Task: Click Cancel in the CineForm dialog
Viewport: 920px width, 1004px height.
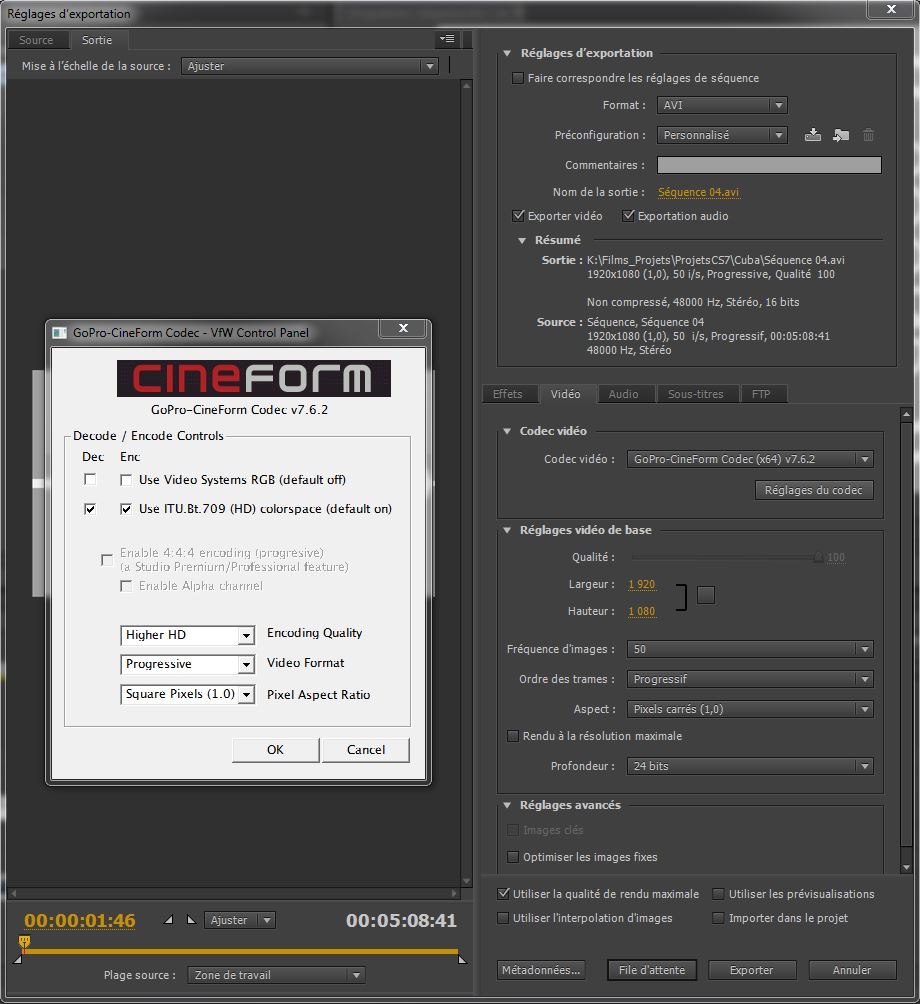Action: [366, 750]
